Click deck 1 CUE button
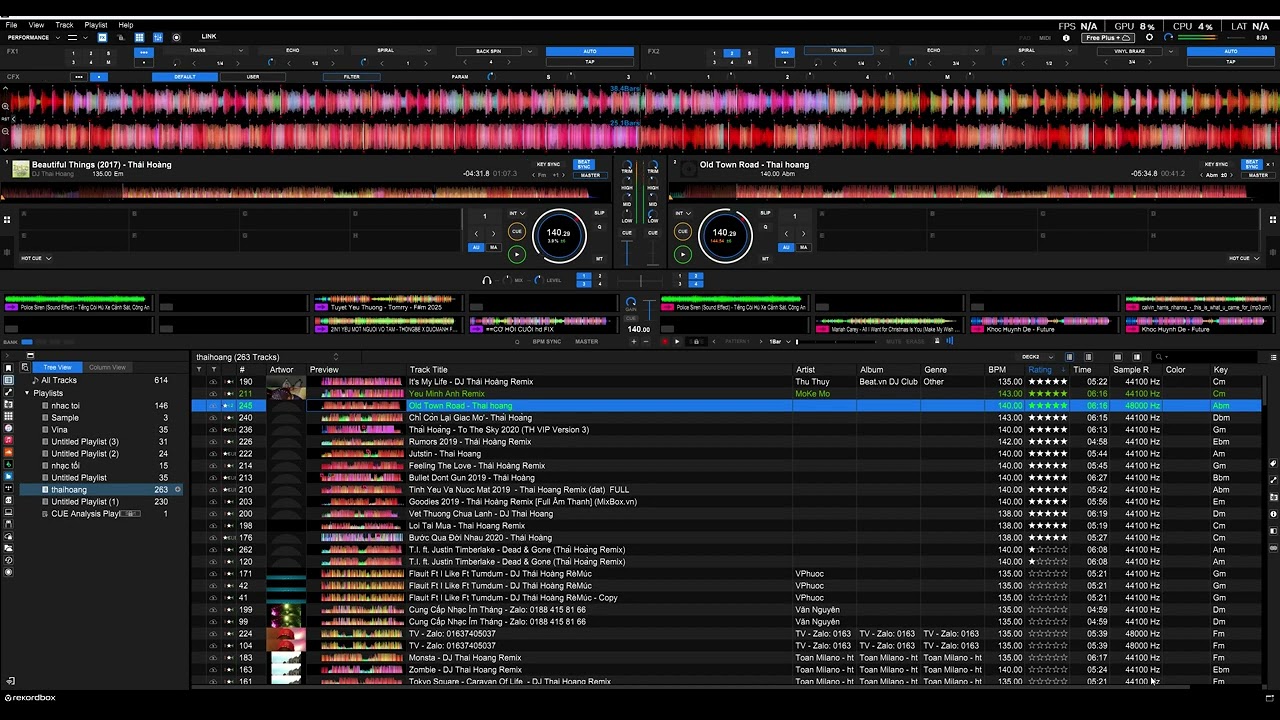Screen dimensions: 1280x720 point(517,232)
